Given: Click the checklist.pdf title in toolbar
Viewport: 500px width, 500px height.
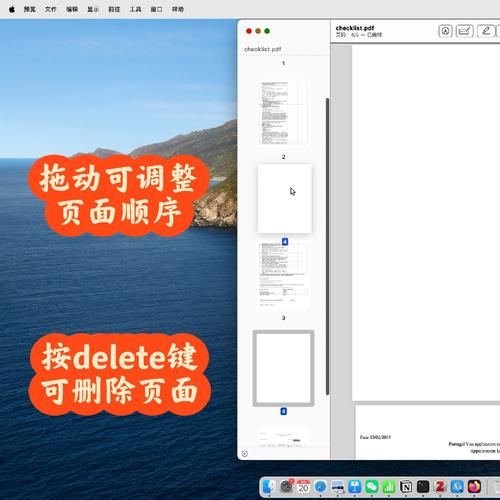Looking at the screenshot, I should tap(355, 28).
